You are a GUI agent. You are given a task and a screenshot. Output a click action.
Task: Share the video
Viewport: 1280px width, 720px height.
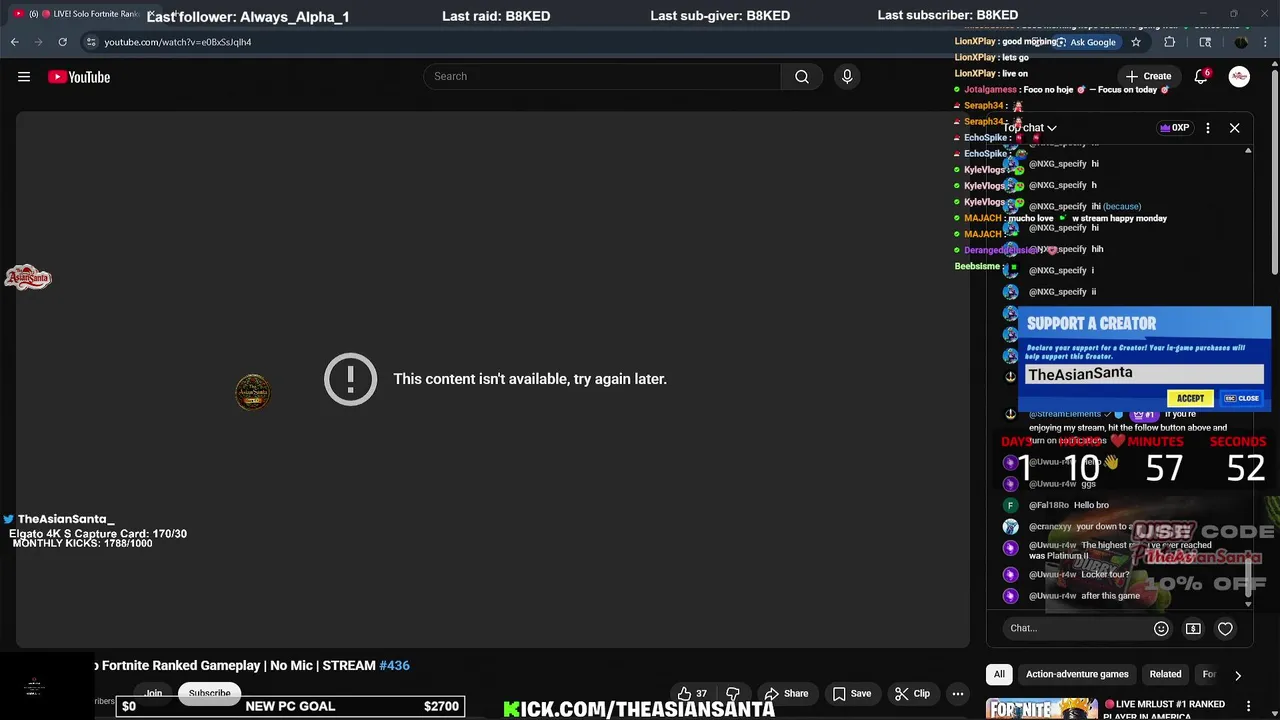click(x=786, y=693)
